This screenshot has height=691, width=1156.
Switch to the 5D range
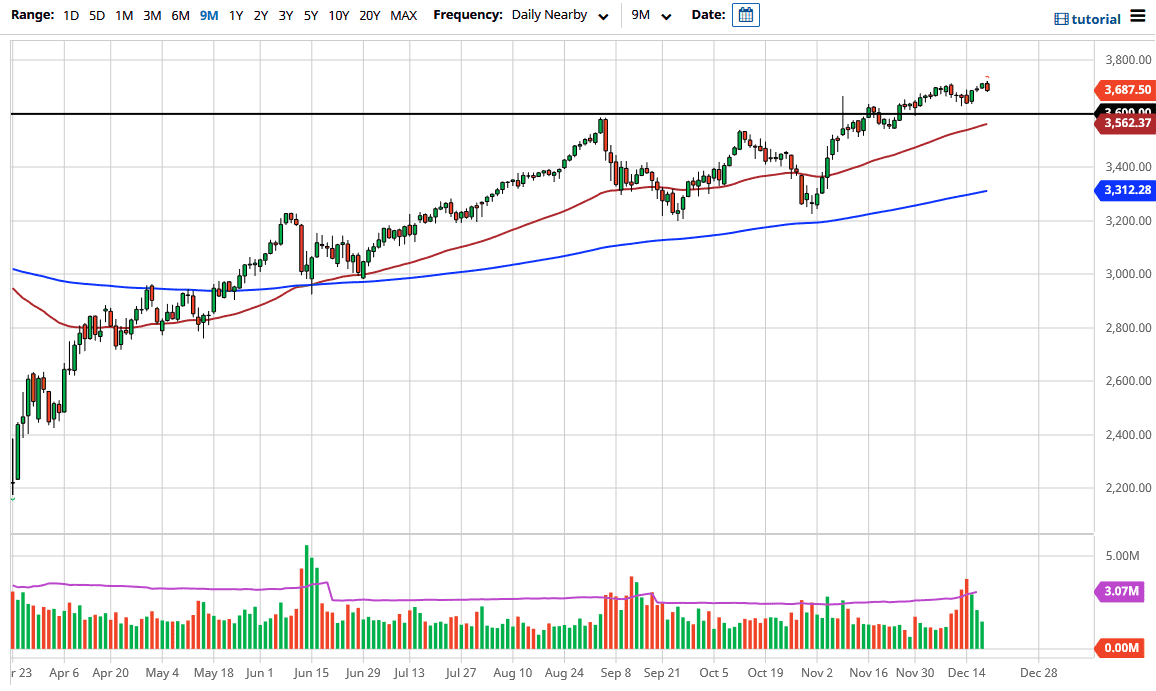click(x=96, y=15)
